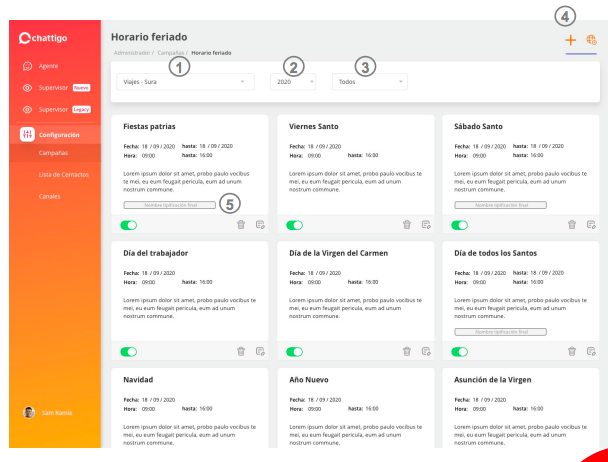
Task: Click the Chattigo logo
Action: (x=50, y=38)
